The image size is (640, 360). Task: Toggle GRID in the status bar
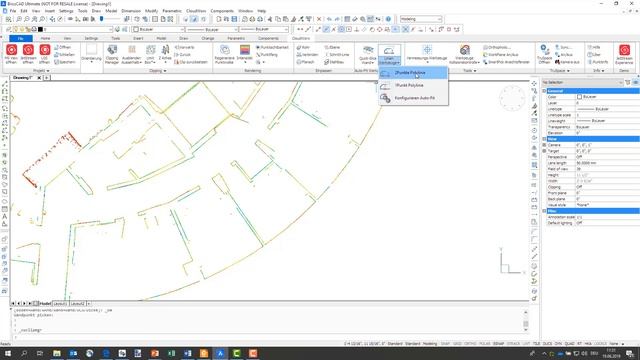point(457,344)
